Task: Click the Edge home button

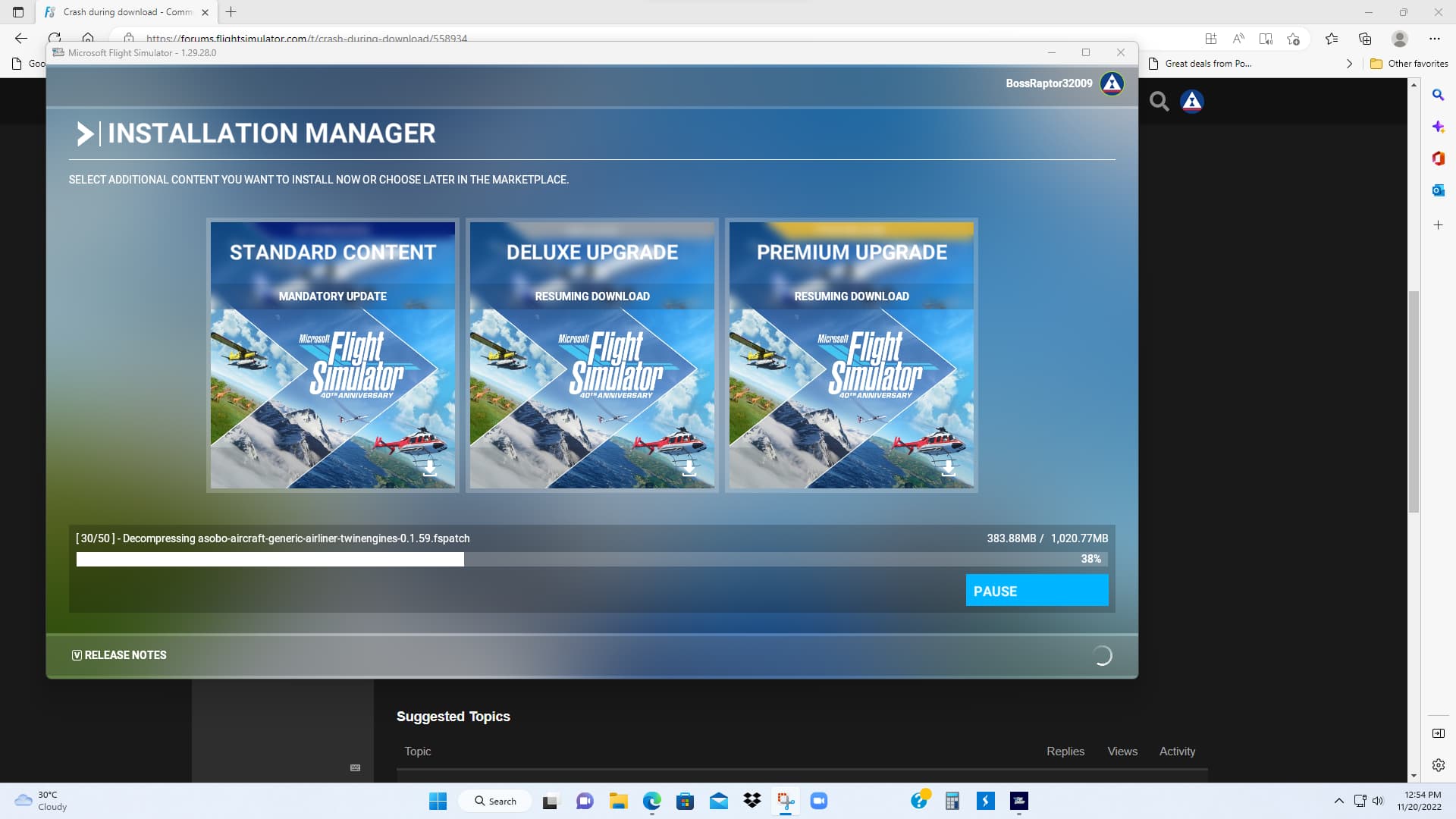Action: point(88,38)
